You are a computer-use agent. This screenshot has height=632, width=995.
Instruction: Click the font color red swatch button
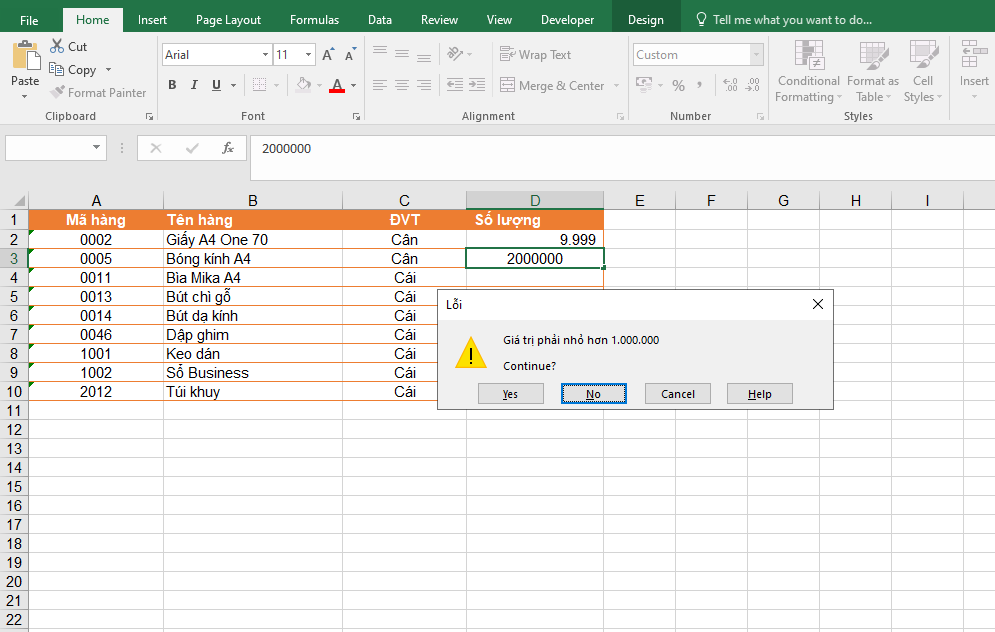coord(337,86)
